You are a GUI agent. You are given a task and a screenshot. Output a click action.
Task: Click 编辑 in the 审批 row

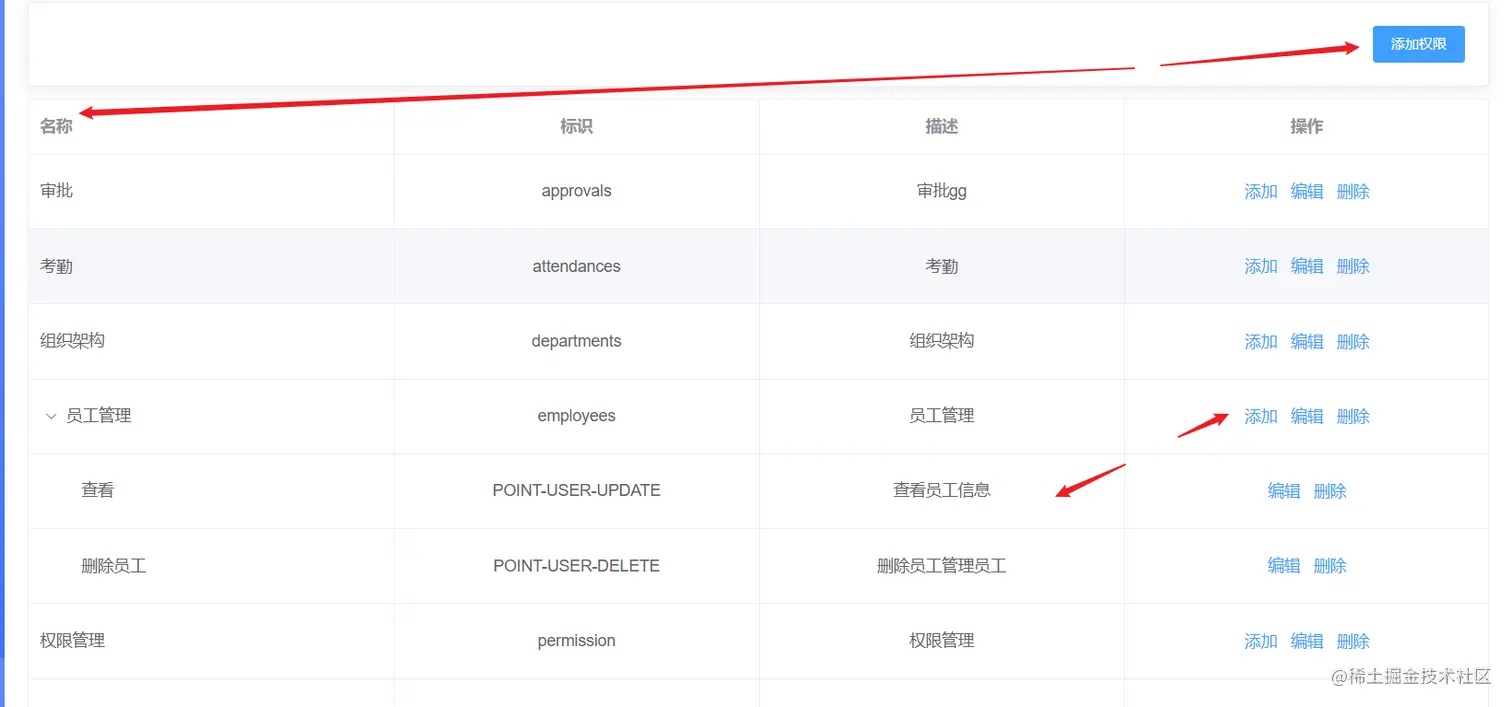pyautogui.click(x=1307, y=191)
